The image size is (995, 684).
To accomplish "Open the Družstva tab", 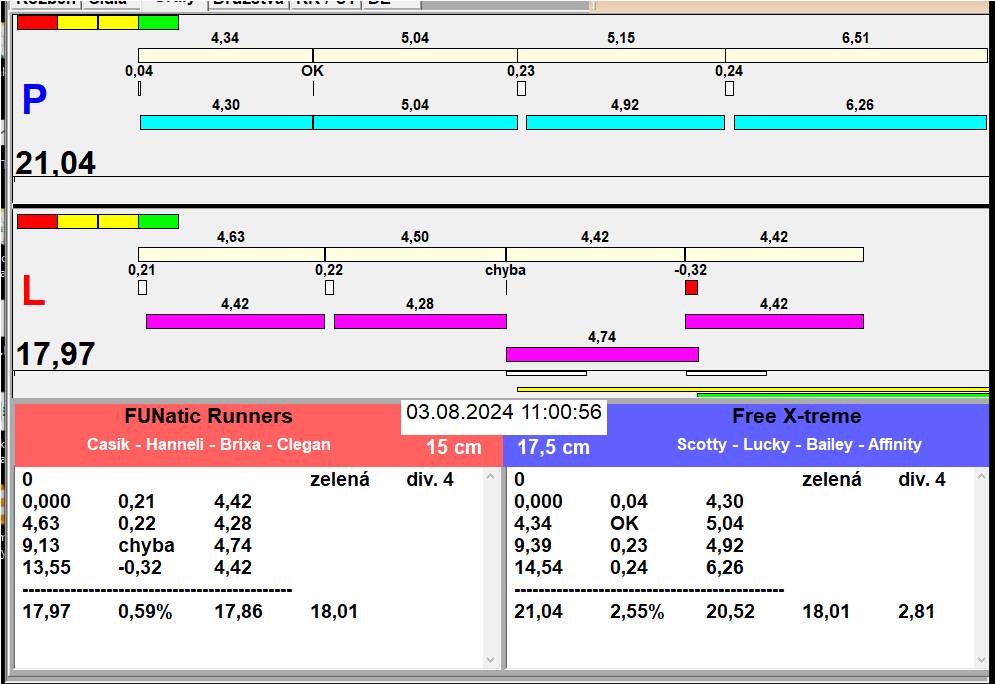I will [248, 3].
